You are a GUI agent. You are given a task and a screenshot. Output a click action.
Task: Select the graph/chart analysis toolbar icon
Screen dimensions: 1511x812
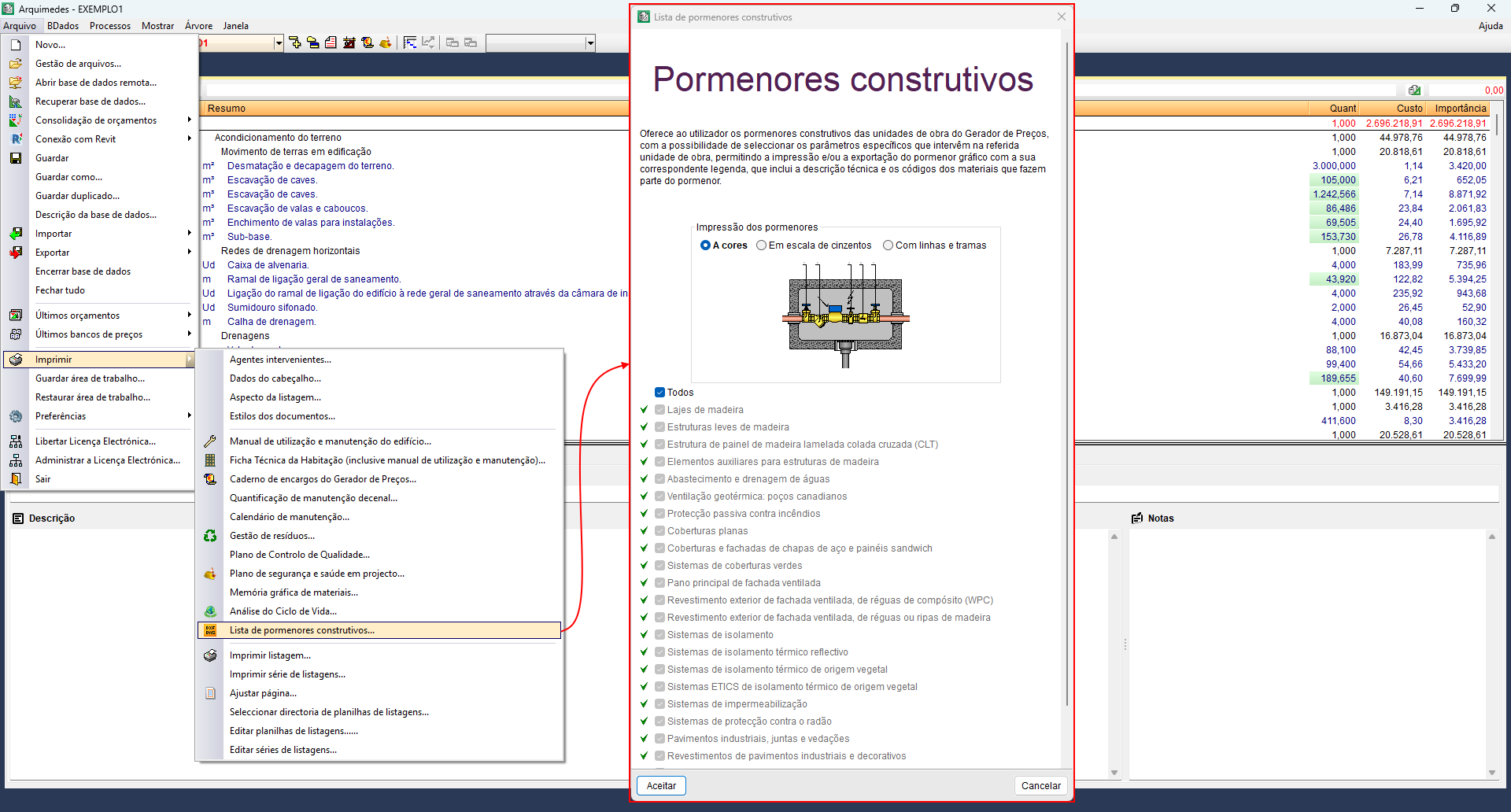coord(428,42)
